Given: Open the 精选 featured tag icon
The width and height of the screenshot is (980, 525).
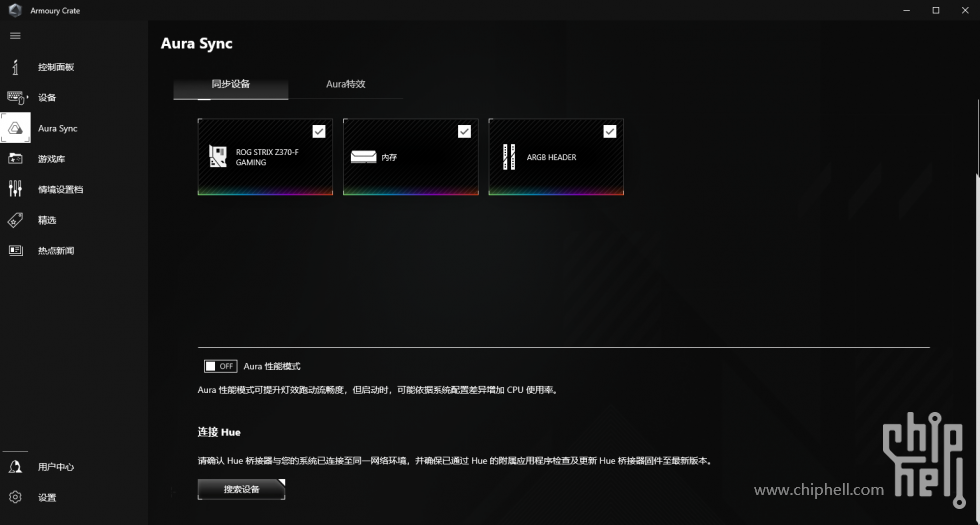Looking at the screenshot, I should (16, 220).
